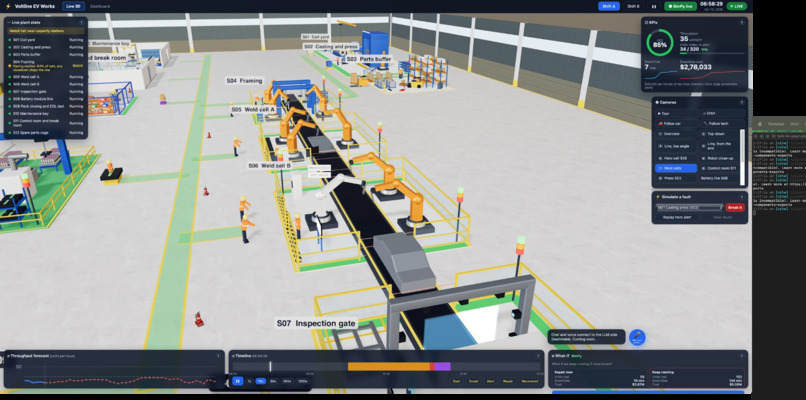Open help icon on the Cameras panel
Viewport: 806px width, 400px height.
741,102
